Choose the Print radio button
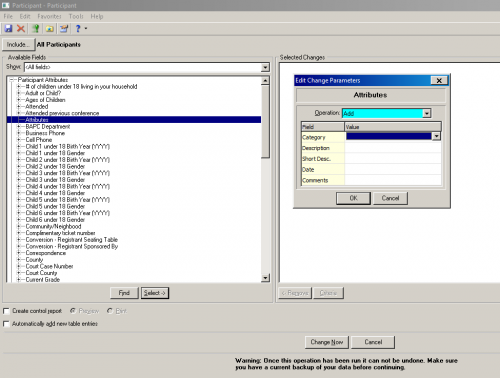This screenshot has width=500, height=378. tap(110, 311)
